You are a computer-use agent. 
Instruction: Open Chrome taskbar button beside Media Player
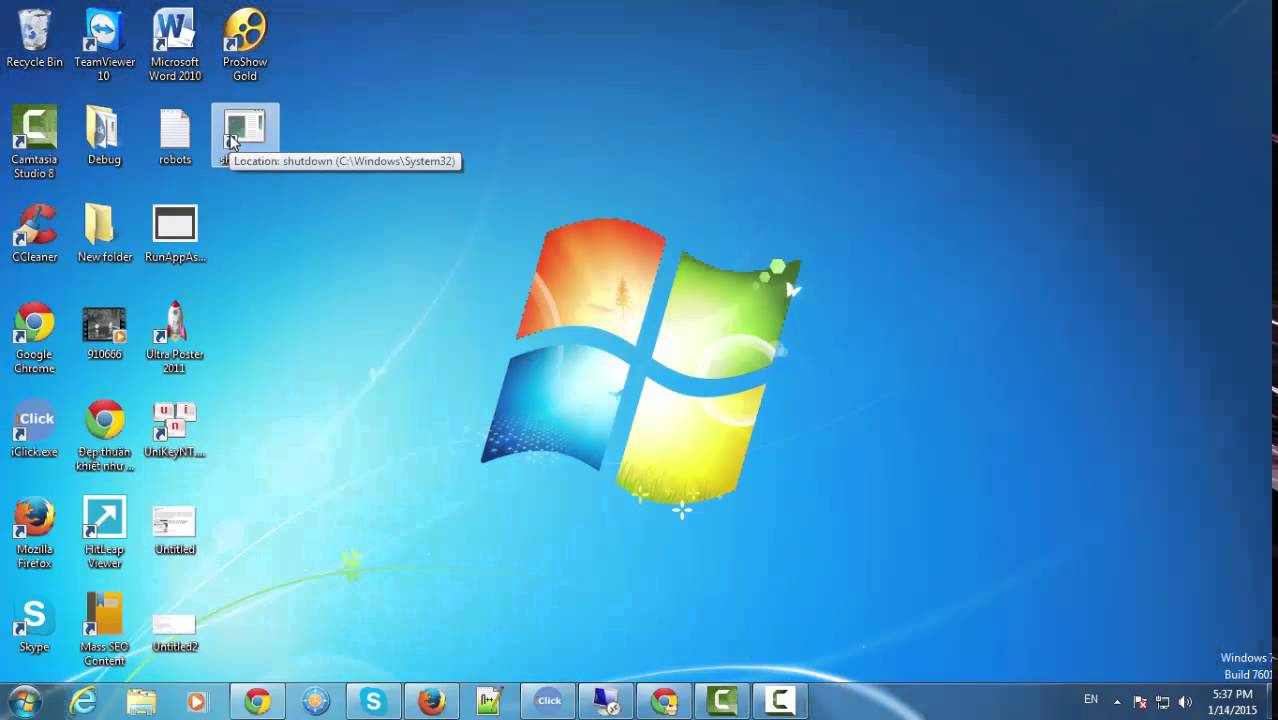[257, 701]
